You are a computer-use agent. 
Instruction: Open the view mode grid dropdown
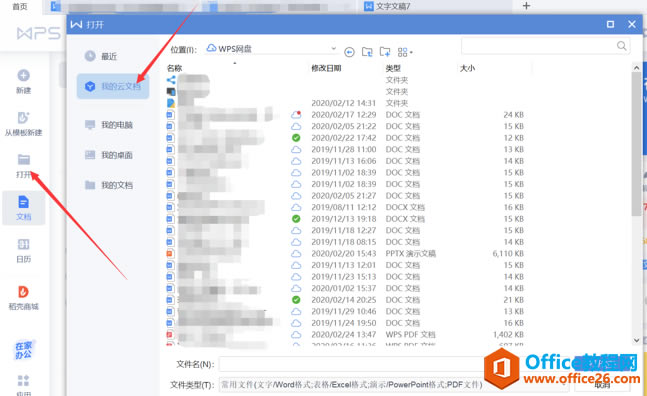tap(405, 52)
